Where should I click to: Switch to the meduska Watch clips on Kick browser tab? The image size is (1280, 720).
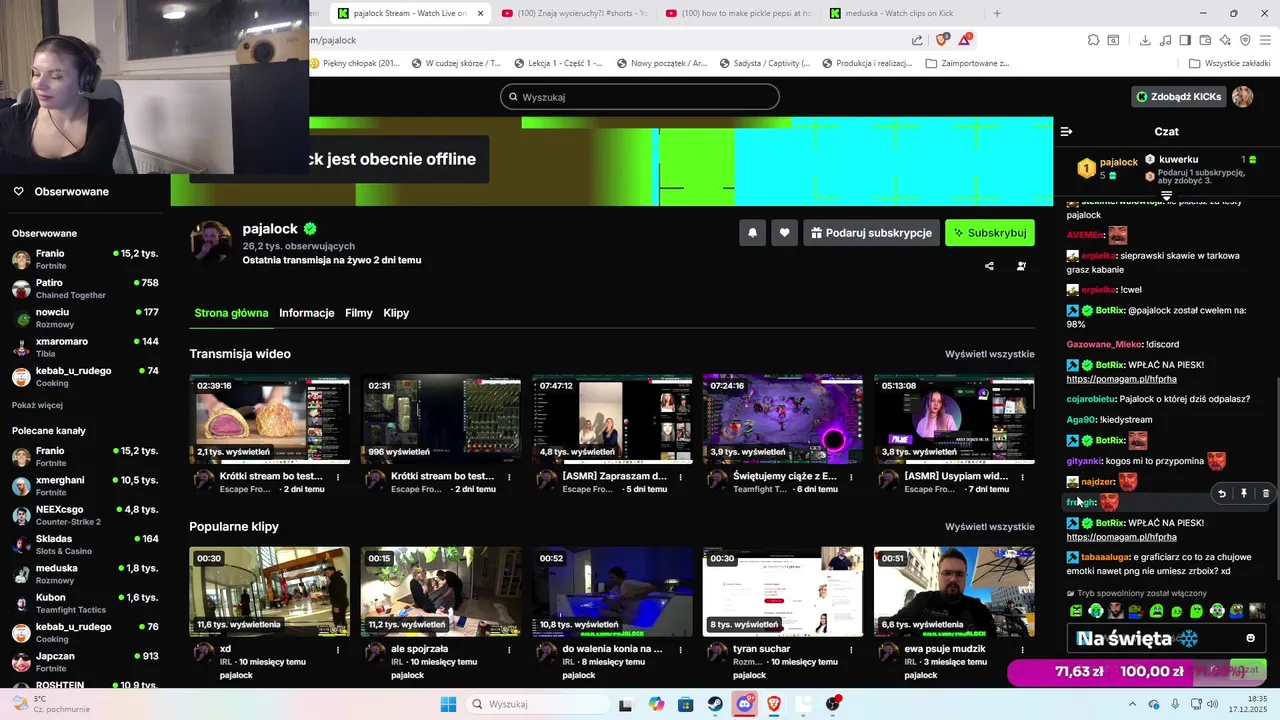click(x=900, y=13)
